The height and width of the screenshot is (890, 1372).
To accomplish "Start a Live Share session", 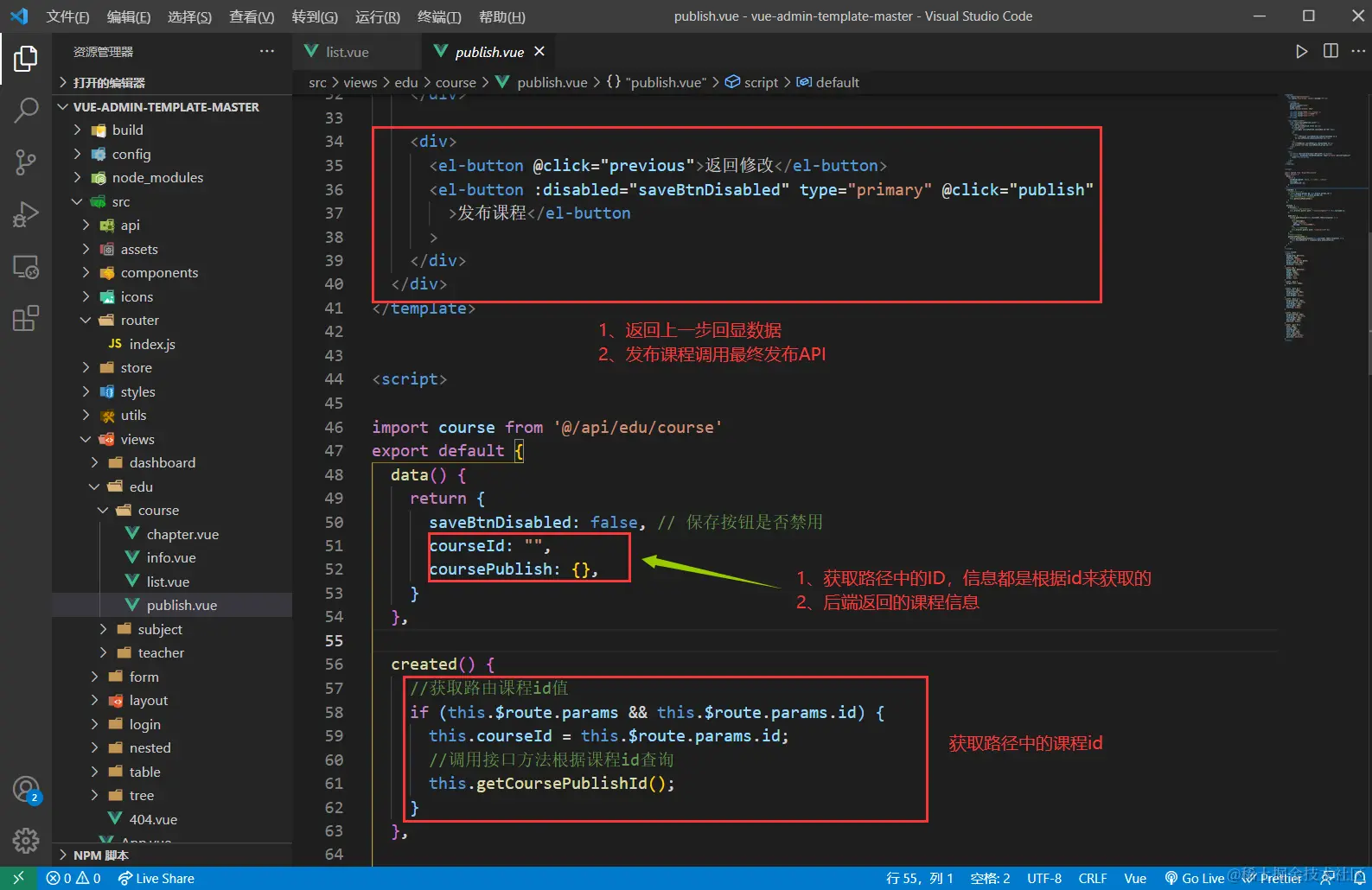I will pyautogui.click(x=156, y=878).
